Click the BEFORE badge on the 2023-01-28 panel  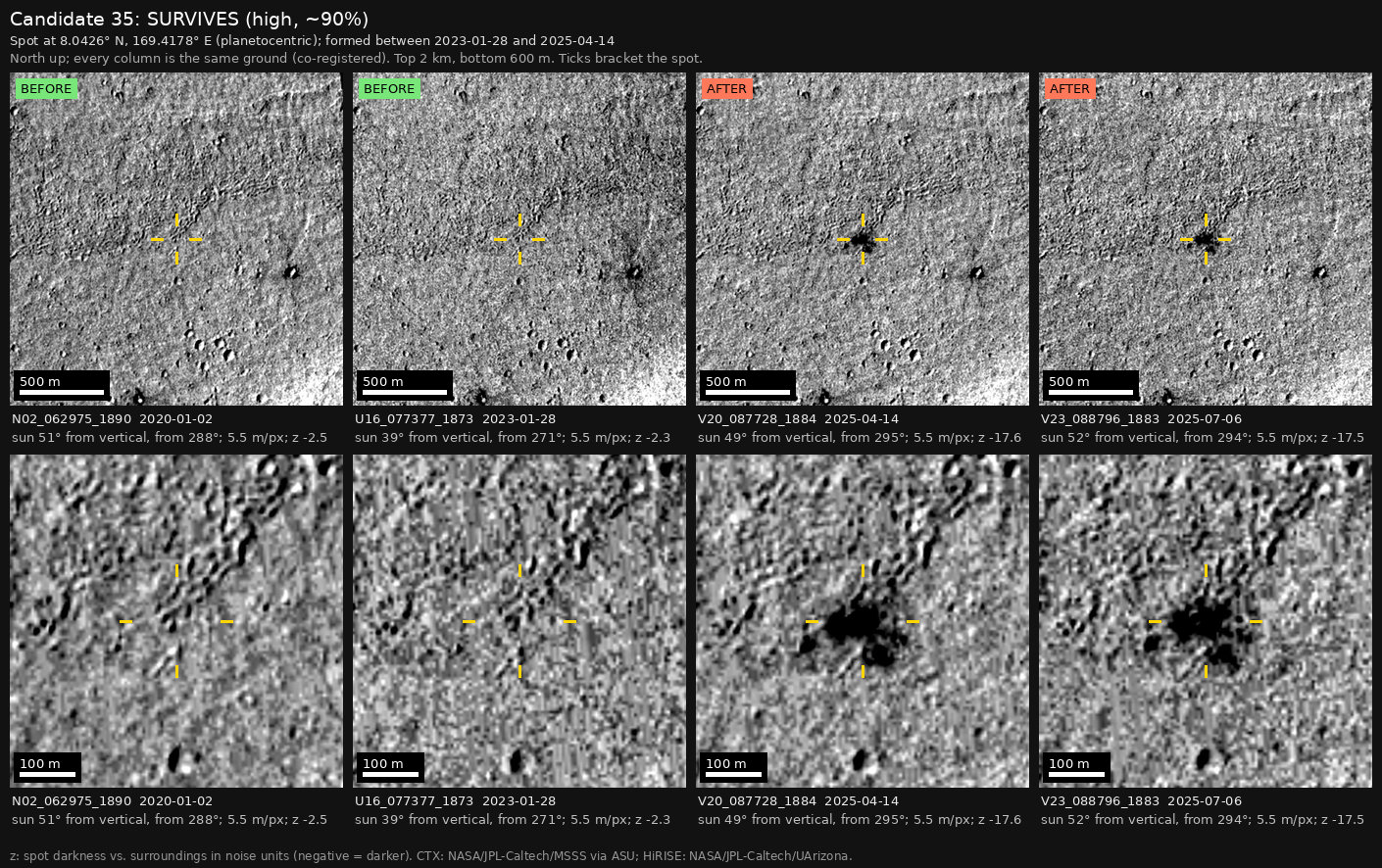389,89
